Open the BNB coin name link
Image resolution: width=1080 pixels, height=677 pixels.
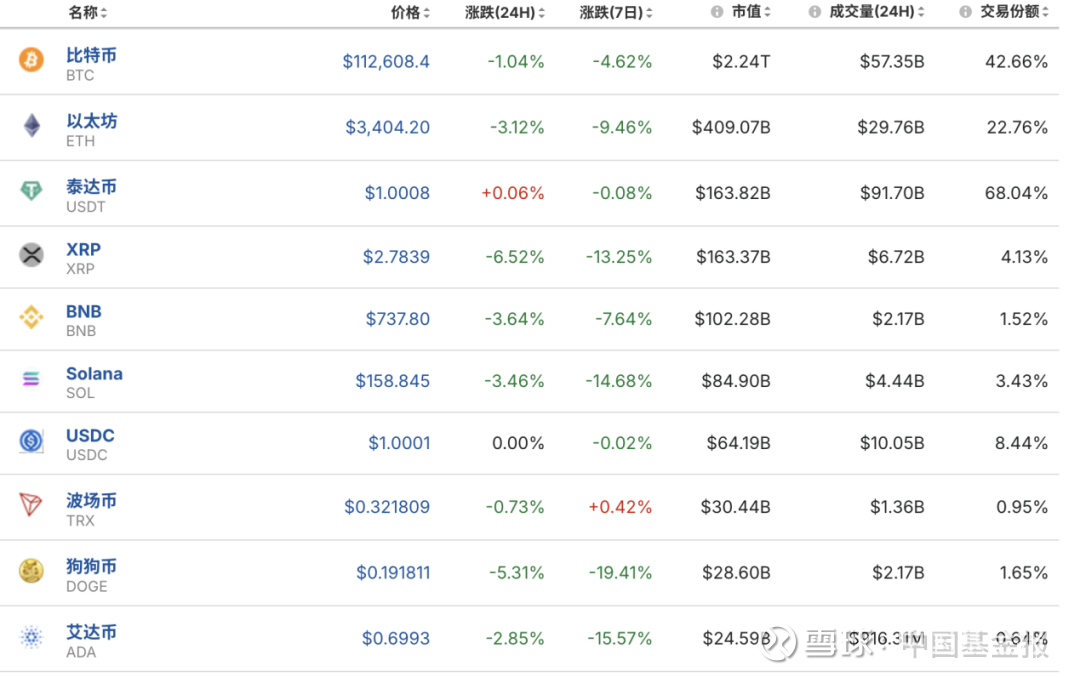84,311
